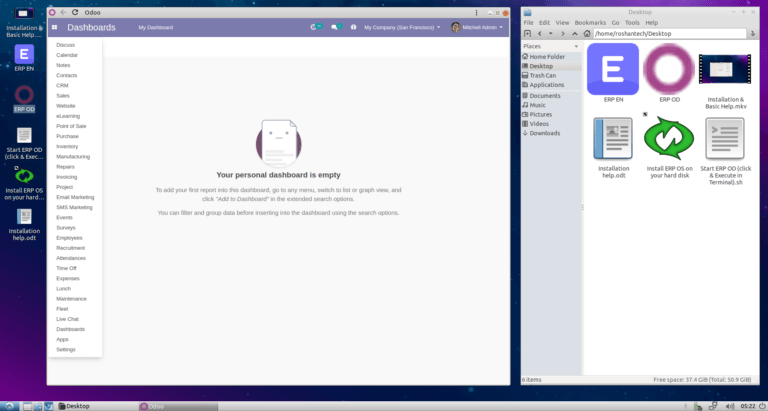
Task: Open the file manager View menu
Action: pos(562,23)
